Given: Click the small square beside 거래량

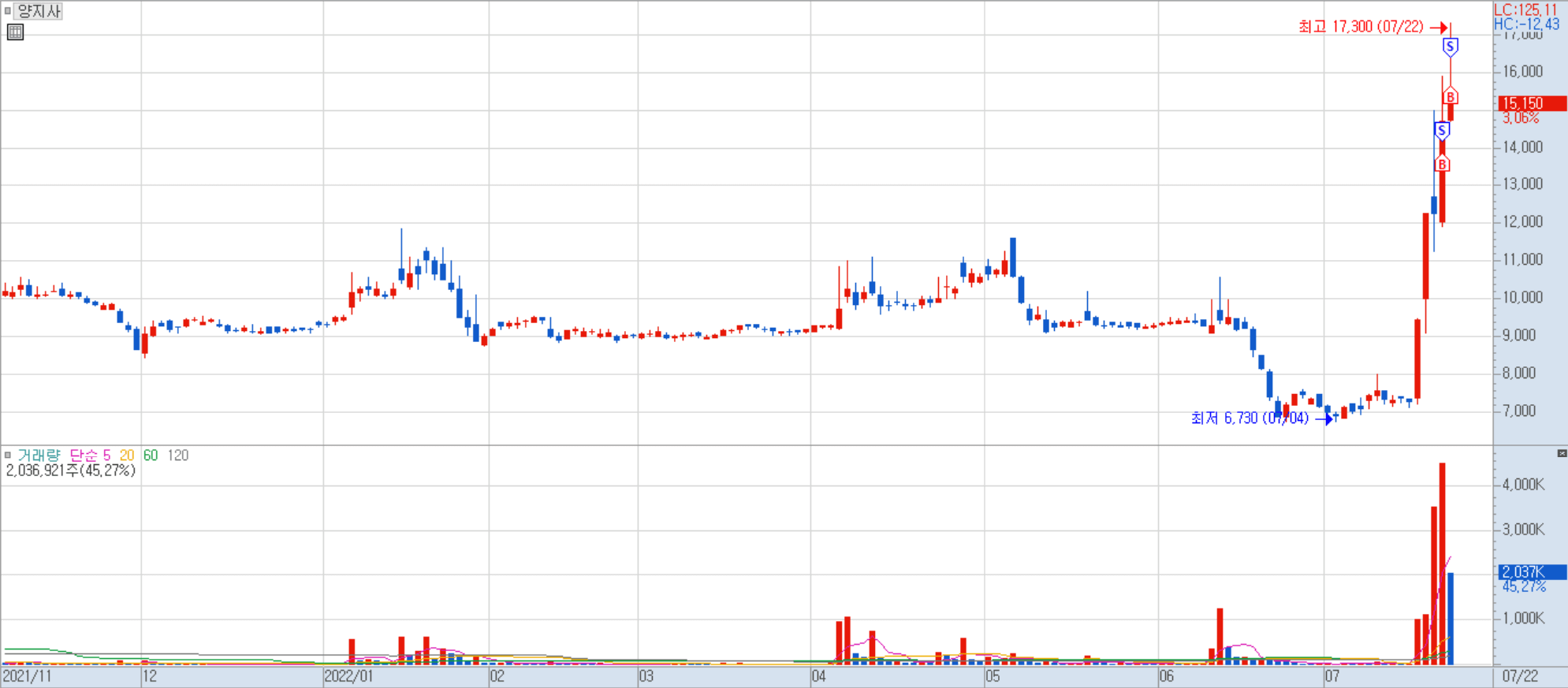Looking at the screenshot, I should point(8,455).
